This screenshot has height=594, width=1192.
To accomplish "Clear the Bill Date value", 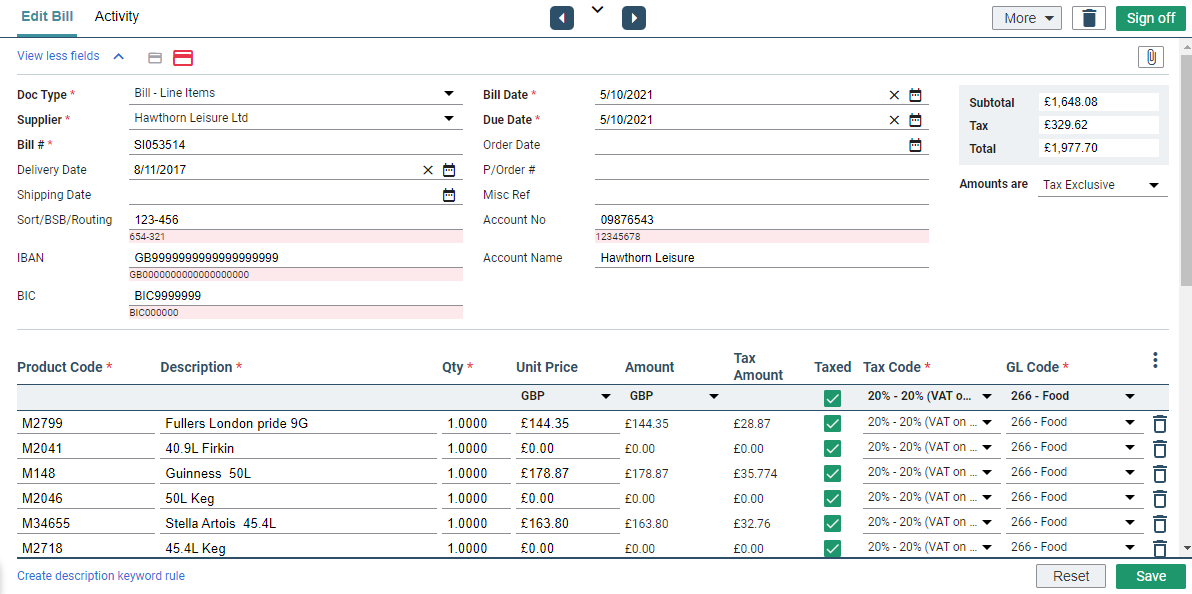I will coord(894,95).
